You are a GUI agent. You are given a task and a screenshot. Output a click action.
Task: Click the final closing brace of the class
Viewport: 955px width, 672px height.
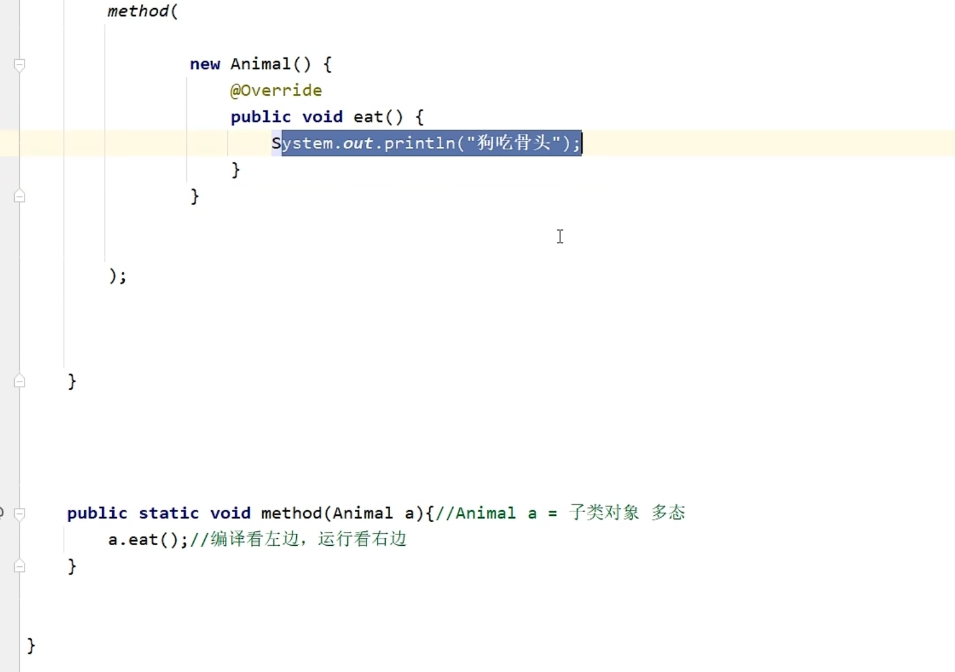(x=31, y=646)
